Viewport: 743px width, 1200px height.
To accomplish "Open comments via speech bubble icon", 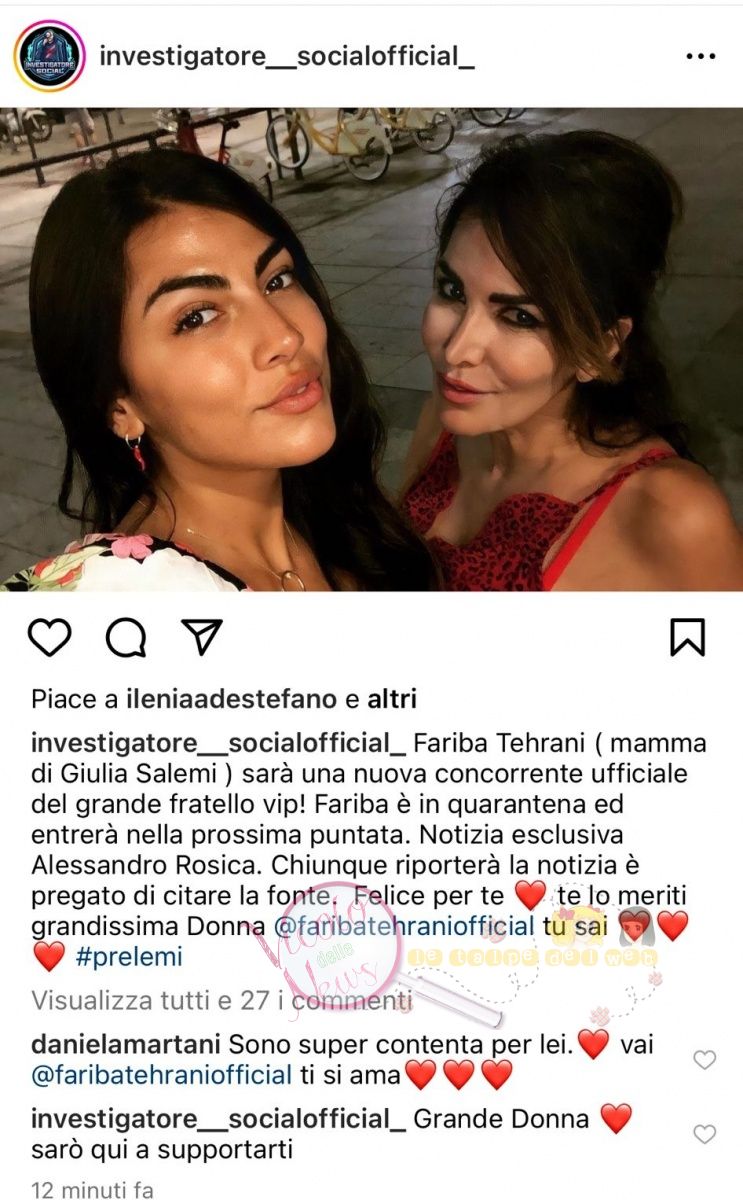I will (x=126, y=637).
